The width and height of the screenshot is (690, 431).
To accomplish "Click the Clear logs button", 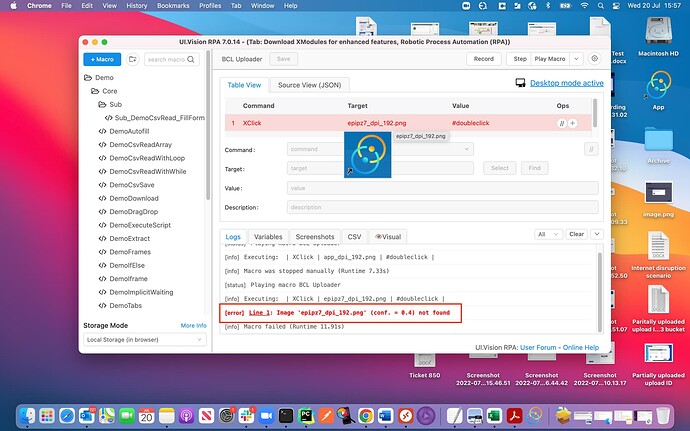I will click(576, 234).
